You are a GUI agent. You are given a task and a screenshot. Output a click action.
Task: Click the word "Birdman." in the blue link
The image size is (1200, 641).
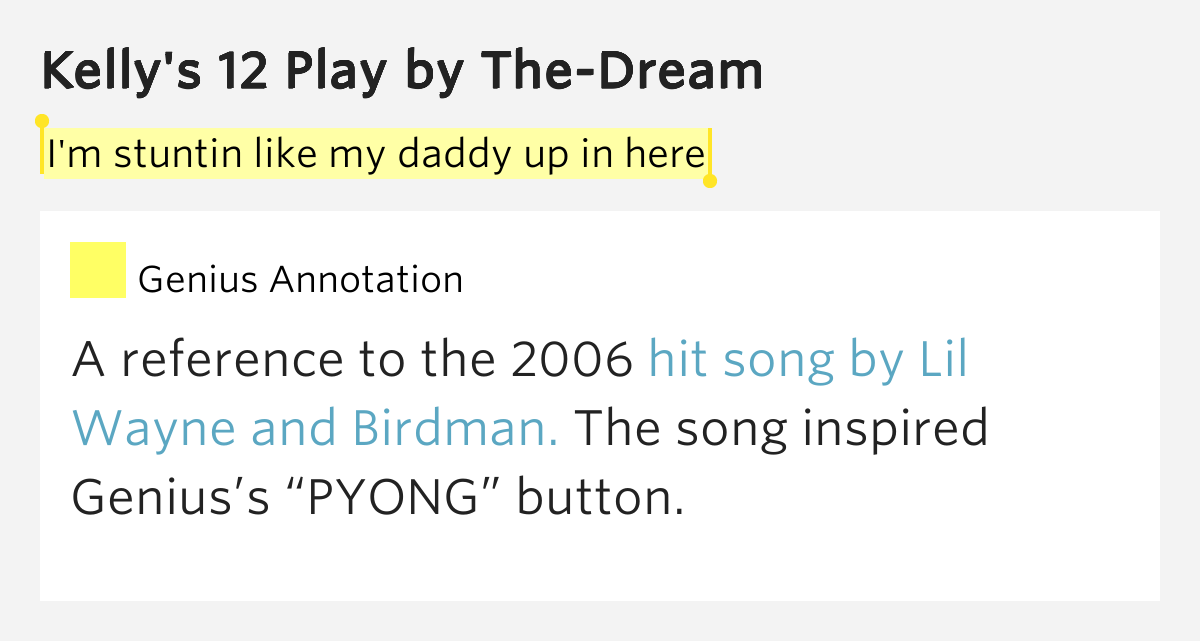coord(455,428)
